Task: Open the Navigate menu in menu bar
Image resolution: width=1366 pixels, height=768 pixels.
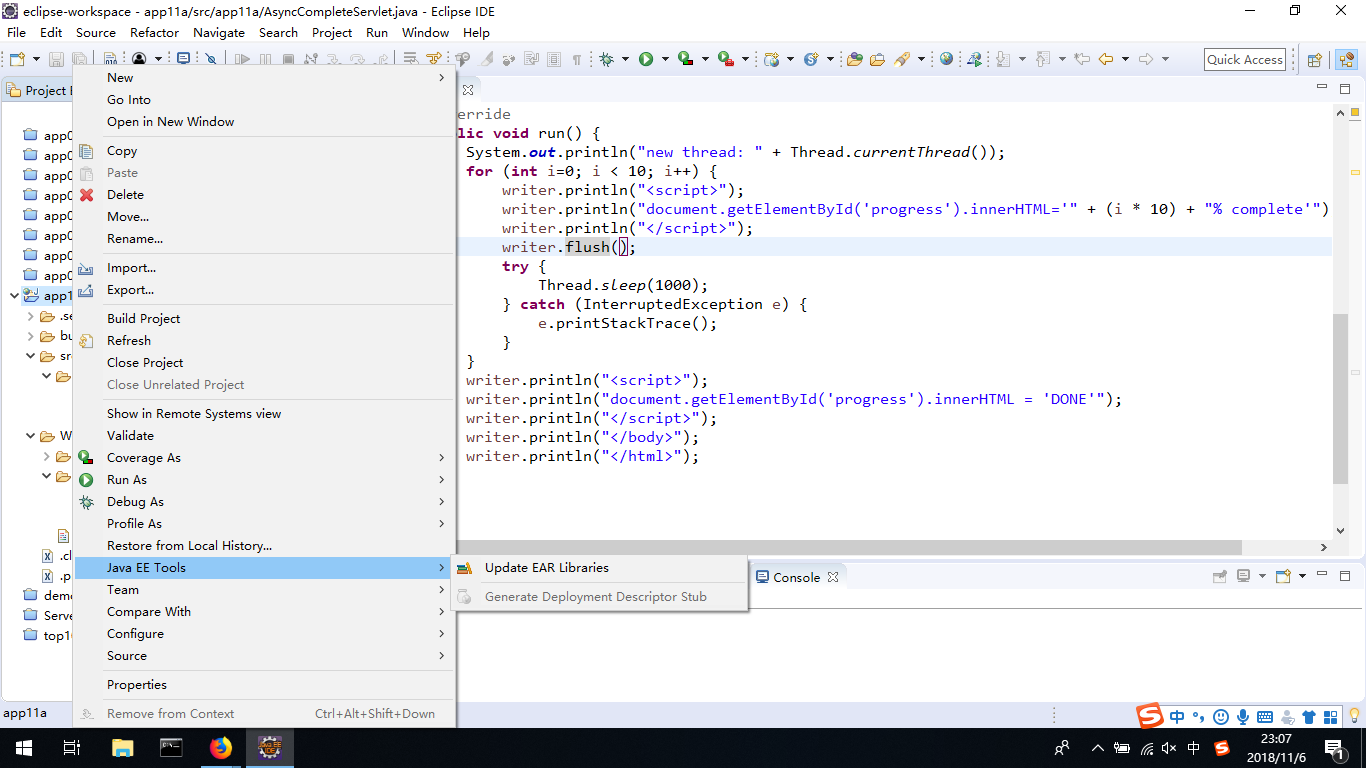Action: pyautogui.click(x=218, y=32)
